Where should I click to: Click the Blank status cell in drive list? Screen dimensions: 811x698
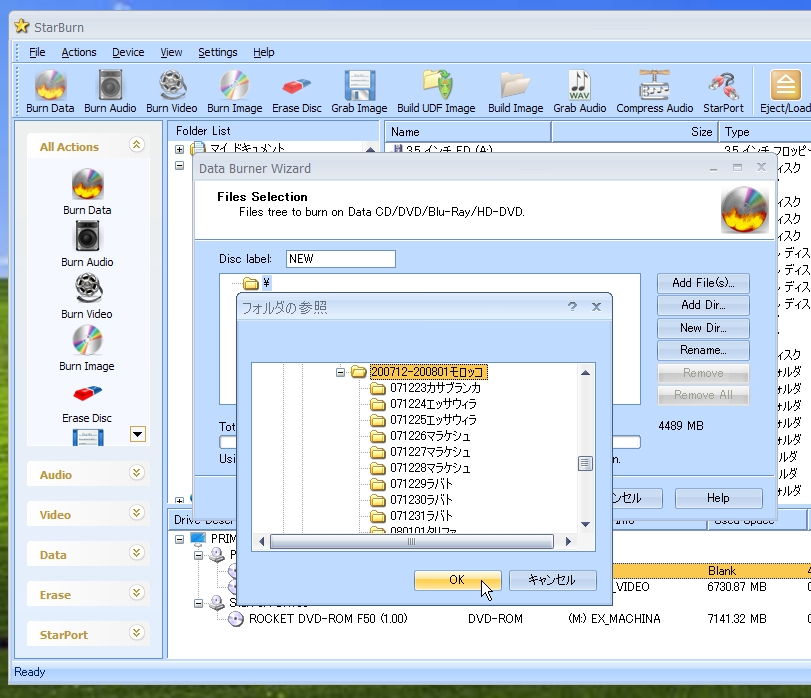(722, 571)
